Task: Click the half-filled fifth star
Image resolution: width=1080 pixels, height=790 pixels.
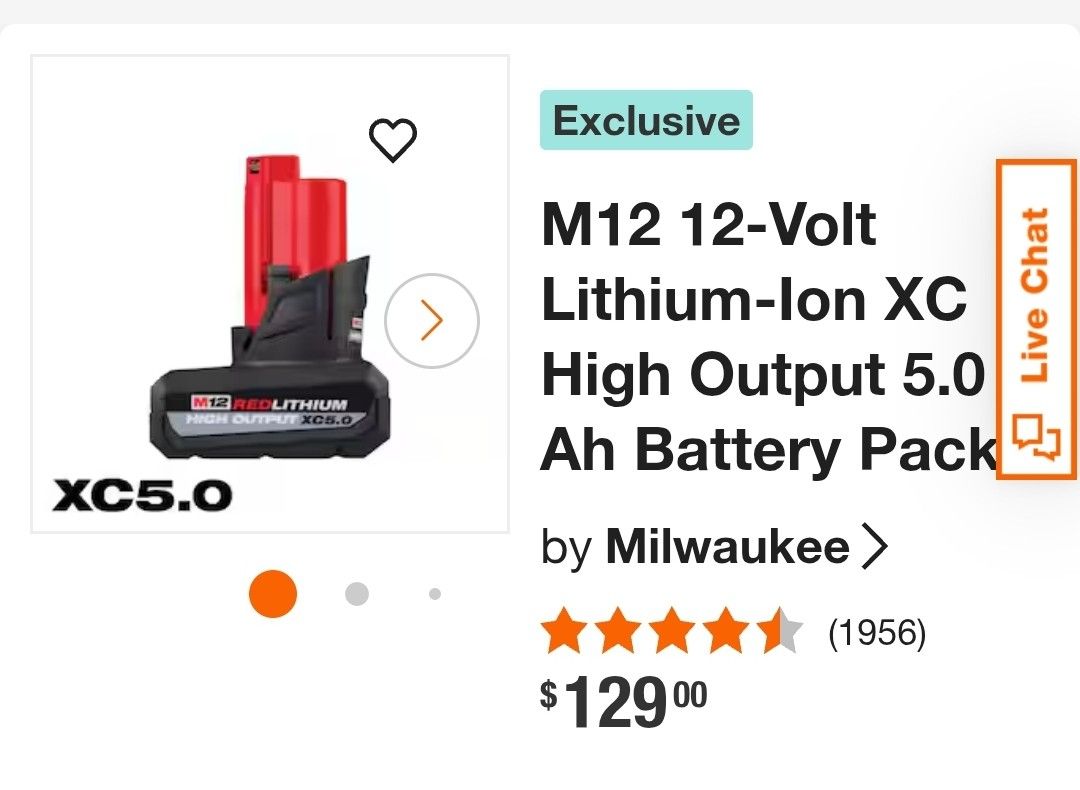Action: [780, 631]
